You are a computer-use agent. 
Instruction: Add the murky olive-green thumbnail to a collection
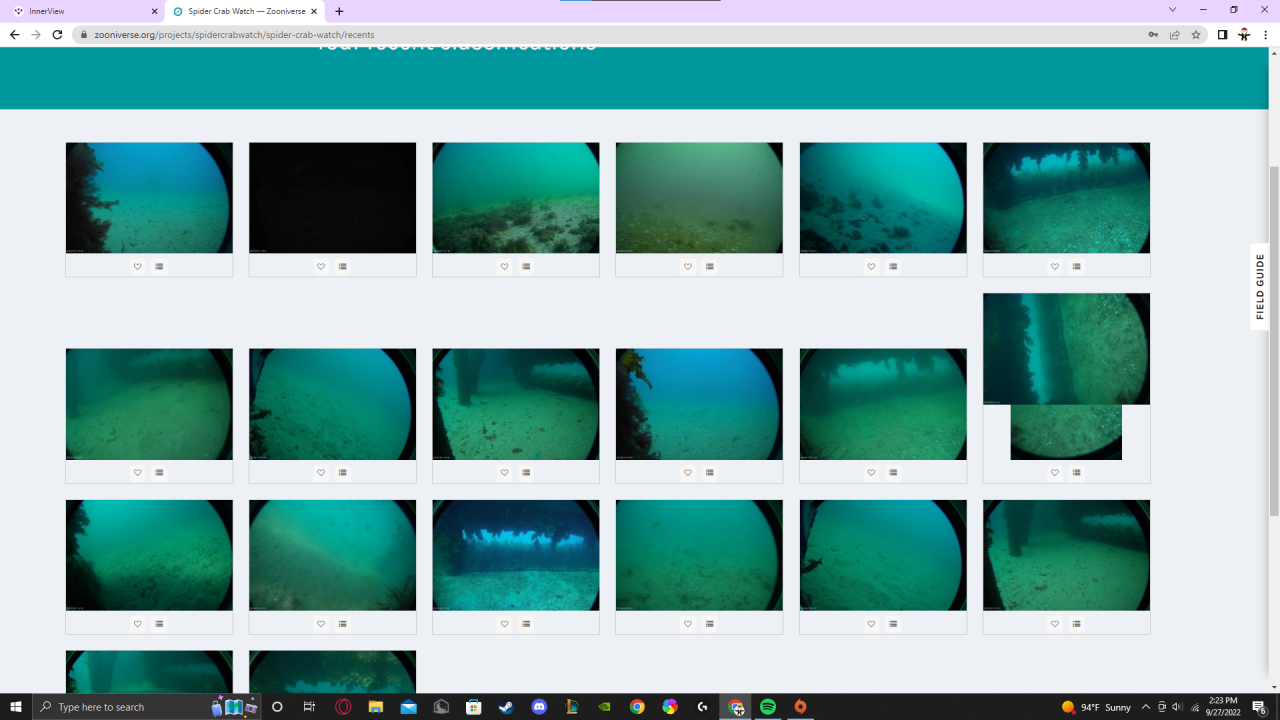coord(710,267)
